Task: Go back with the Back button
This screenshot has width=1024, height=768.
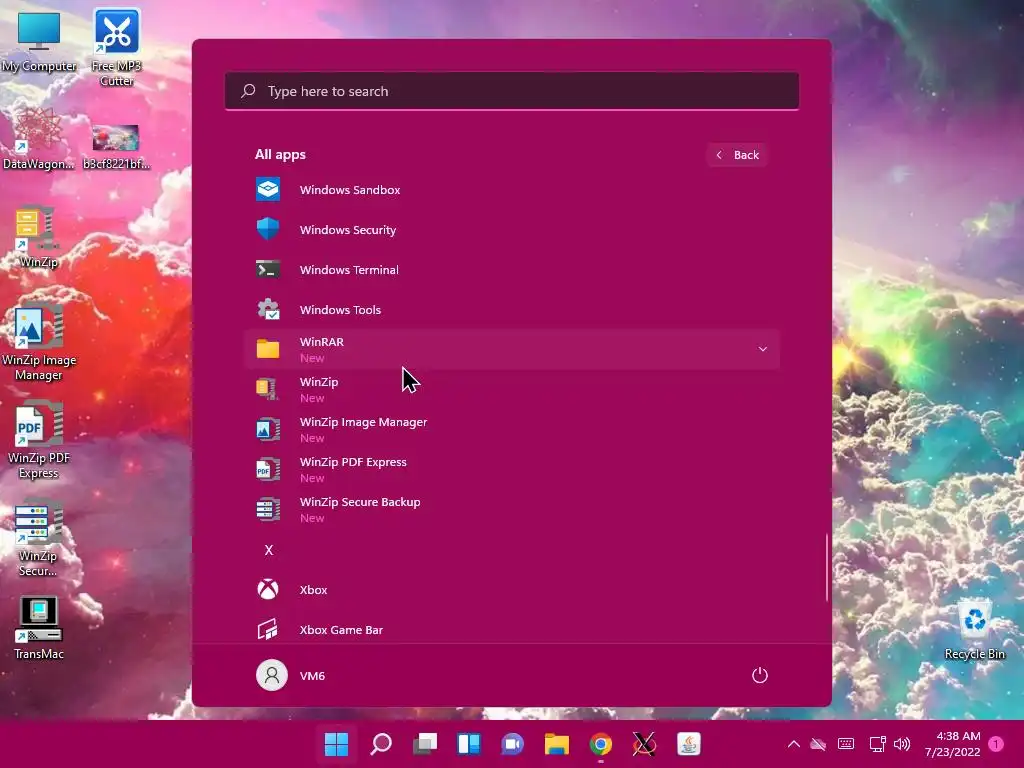Action: pos(737,155)
